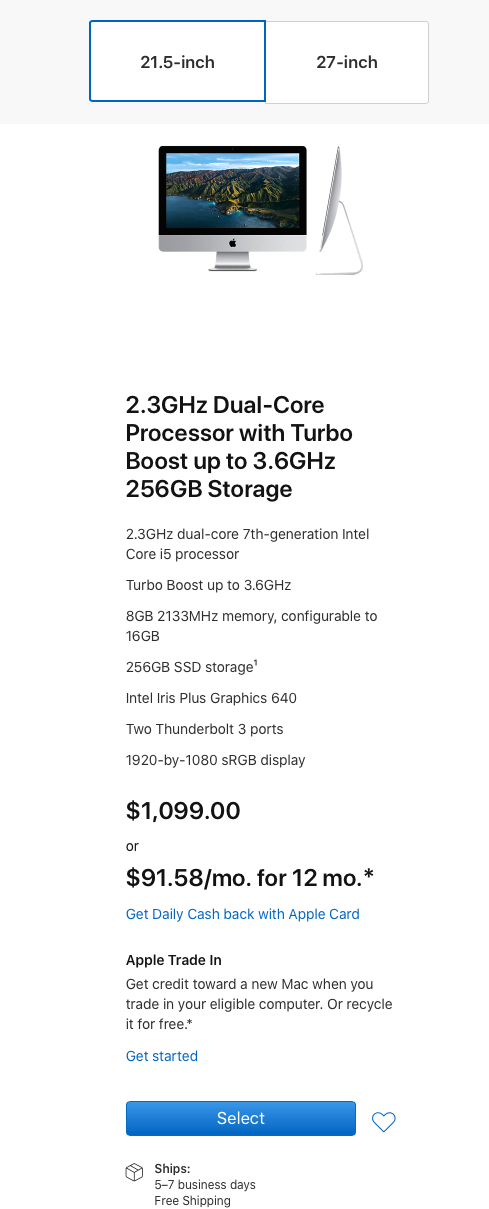Viewport: 489px width, 1209px height.
Task: Click the Two Thunderbolt 3 ports line
Action: 205,729
